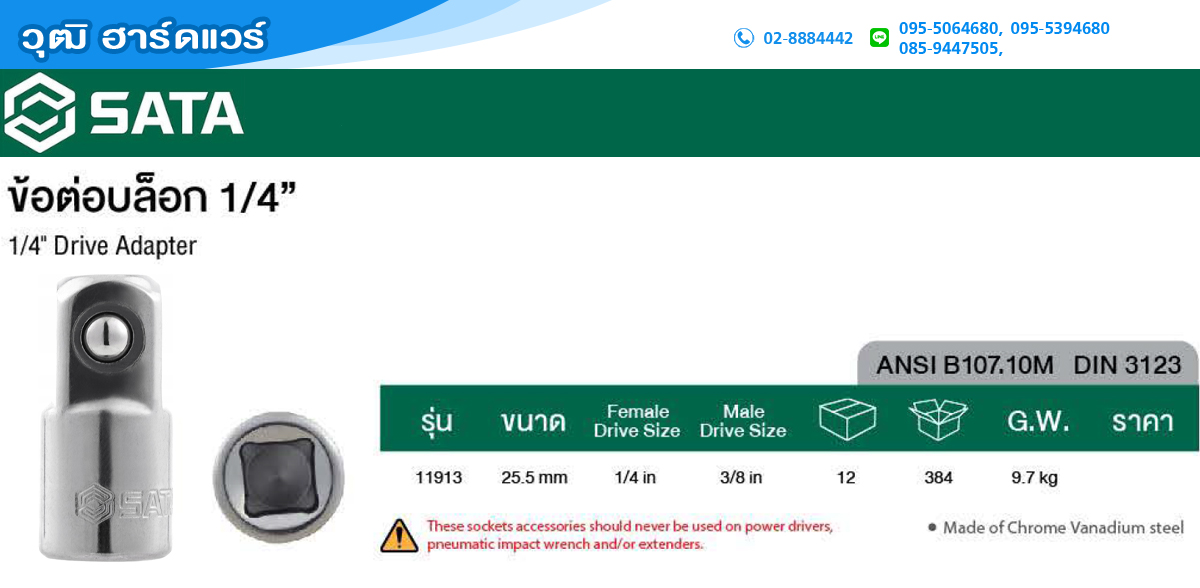Click the 25.5 mm size cell
The height and width of the screenshot is (588, 1200).
(x=534, y=477)
